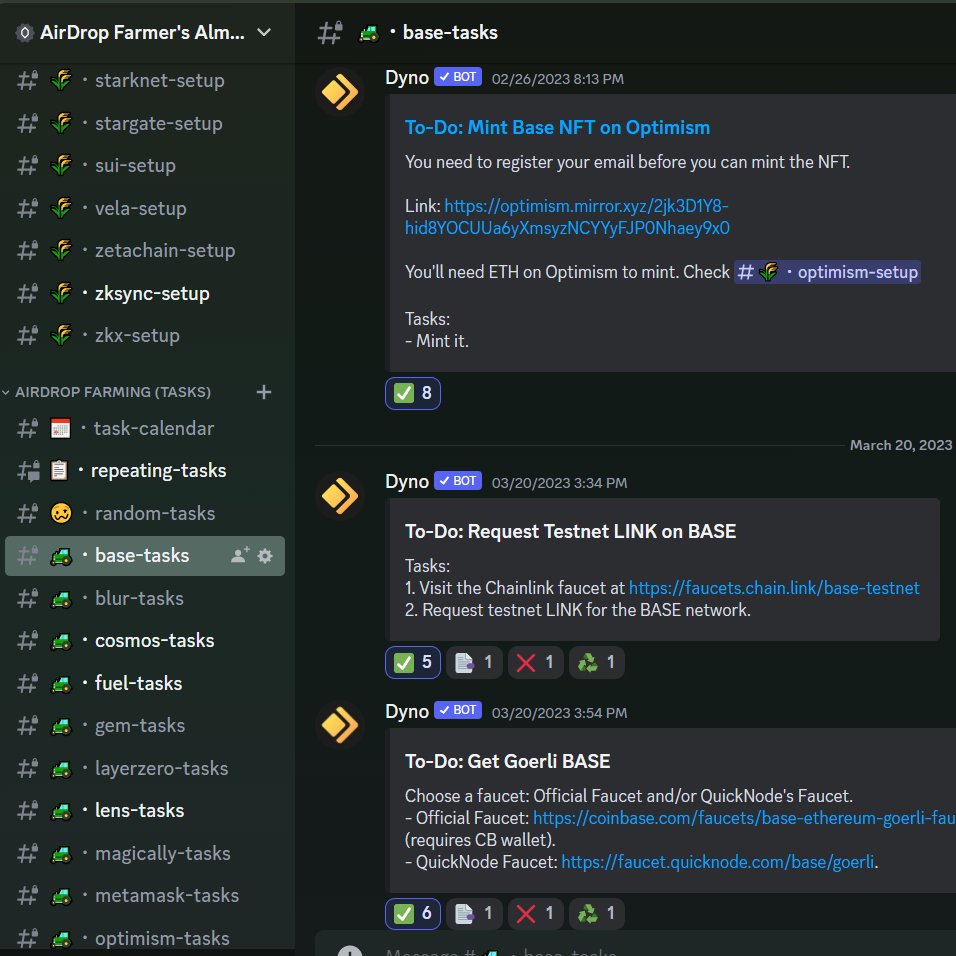Toggle recycle reaction on Request Testnet LINK message
956x956 pixels.
click(596, 662)
